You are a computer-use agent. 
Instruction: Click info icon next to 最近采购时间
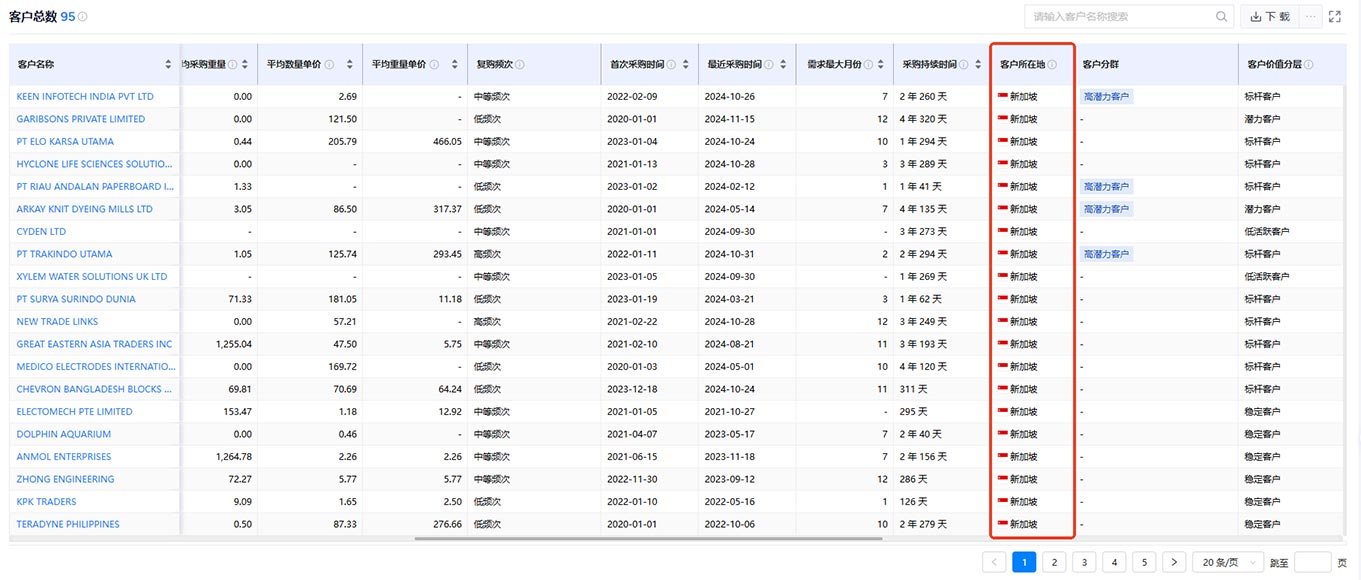[767, 65]
